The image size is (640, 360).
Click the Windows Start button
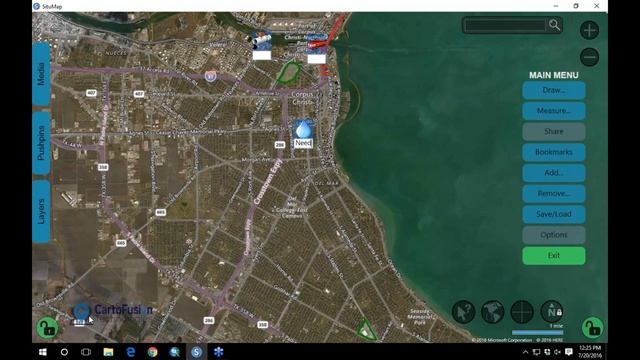click(42, 352)
